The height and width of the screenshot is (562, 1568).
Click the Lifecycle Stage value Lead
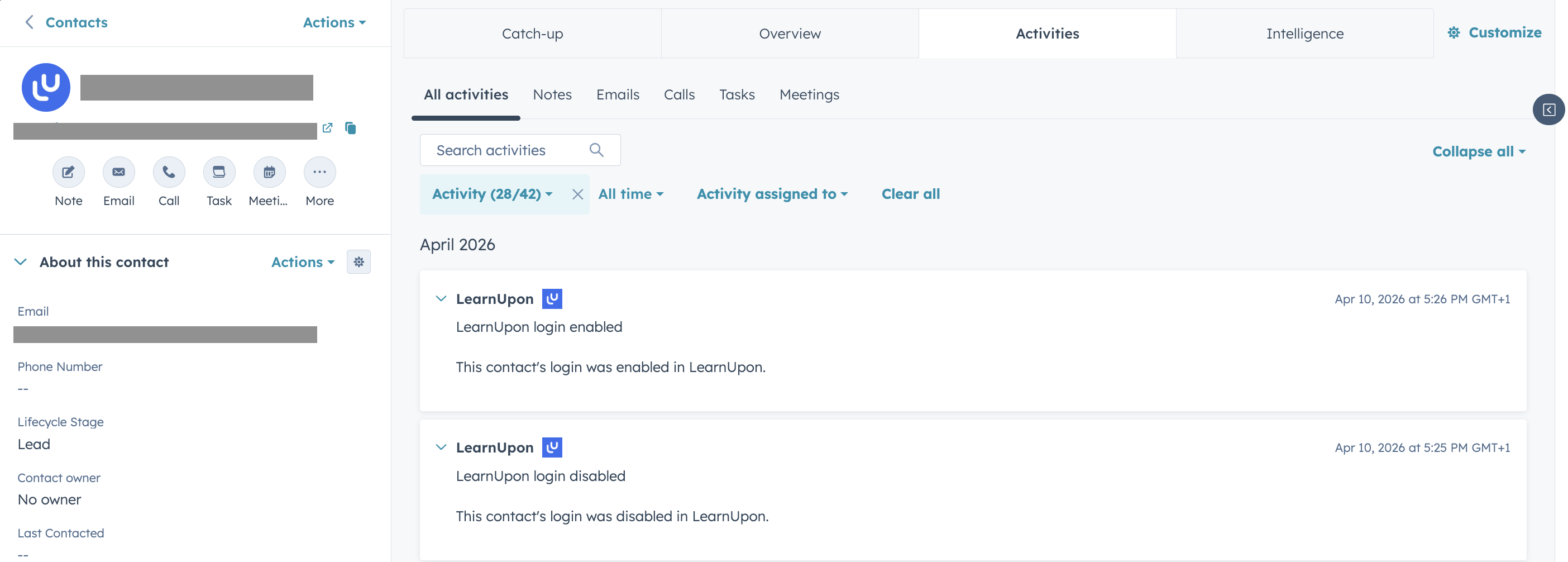pos(34,445)
